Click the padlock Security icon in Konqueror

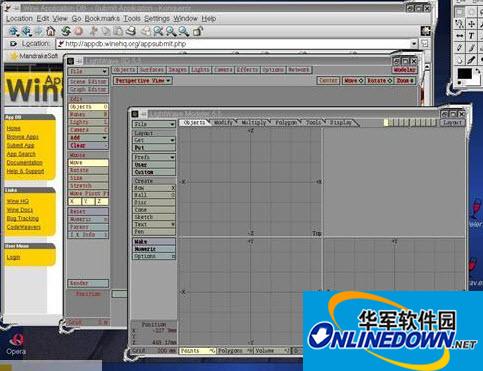(x=198, y=31)
